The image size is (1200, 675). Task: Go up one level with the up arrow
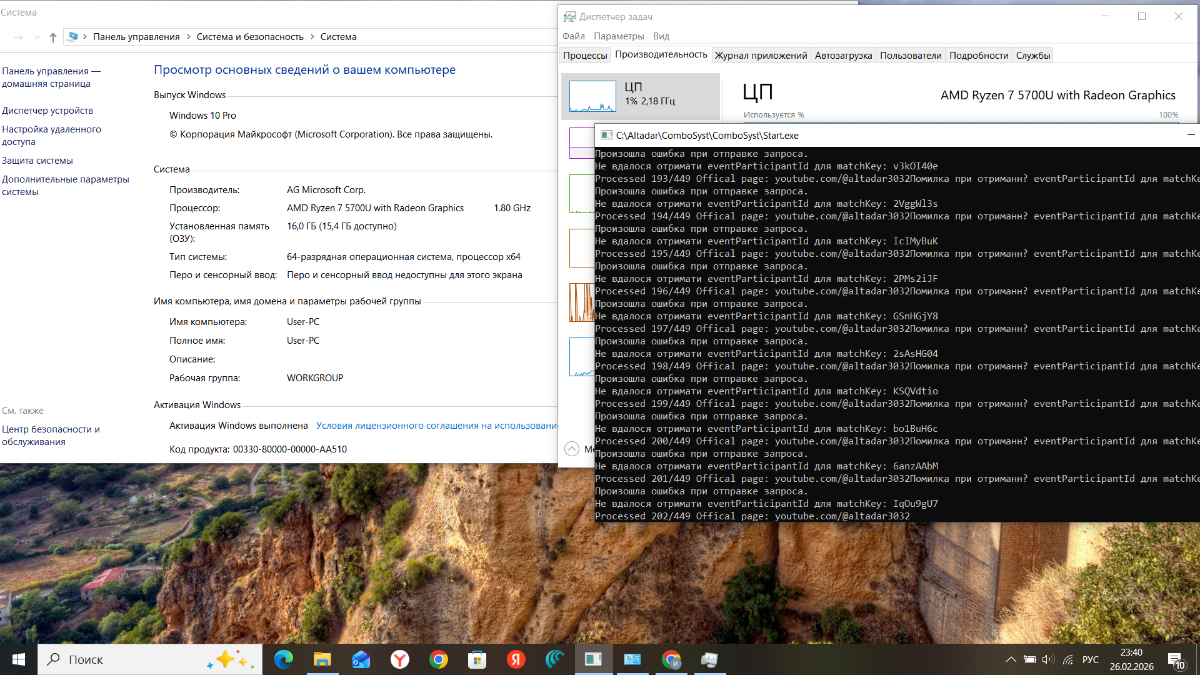point(53,37)
